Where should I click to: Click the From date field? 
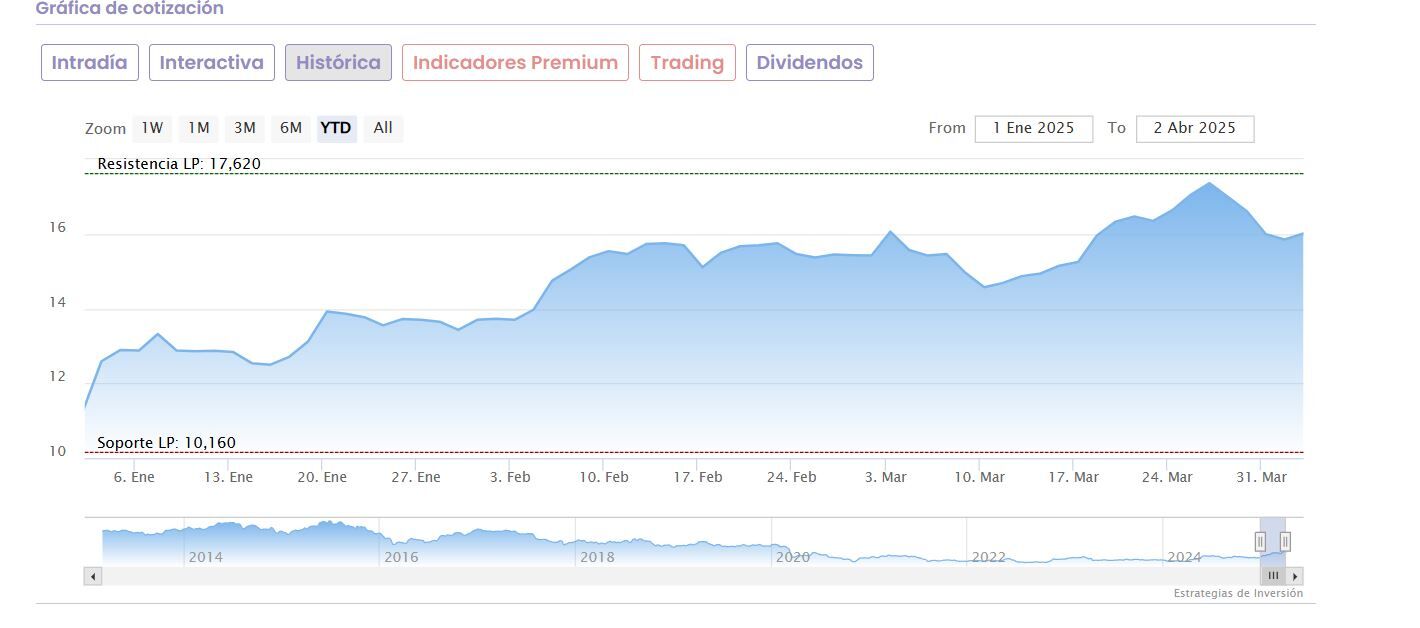coord(1033,128)
